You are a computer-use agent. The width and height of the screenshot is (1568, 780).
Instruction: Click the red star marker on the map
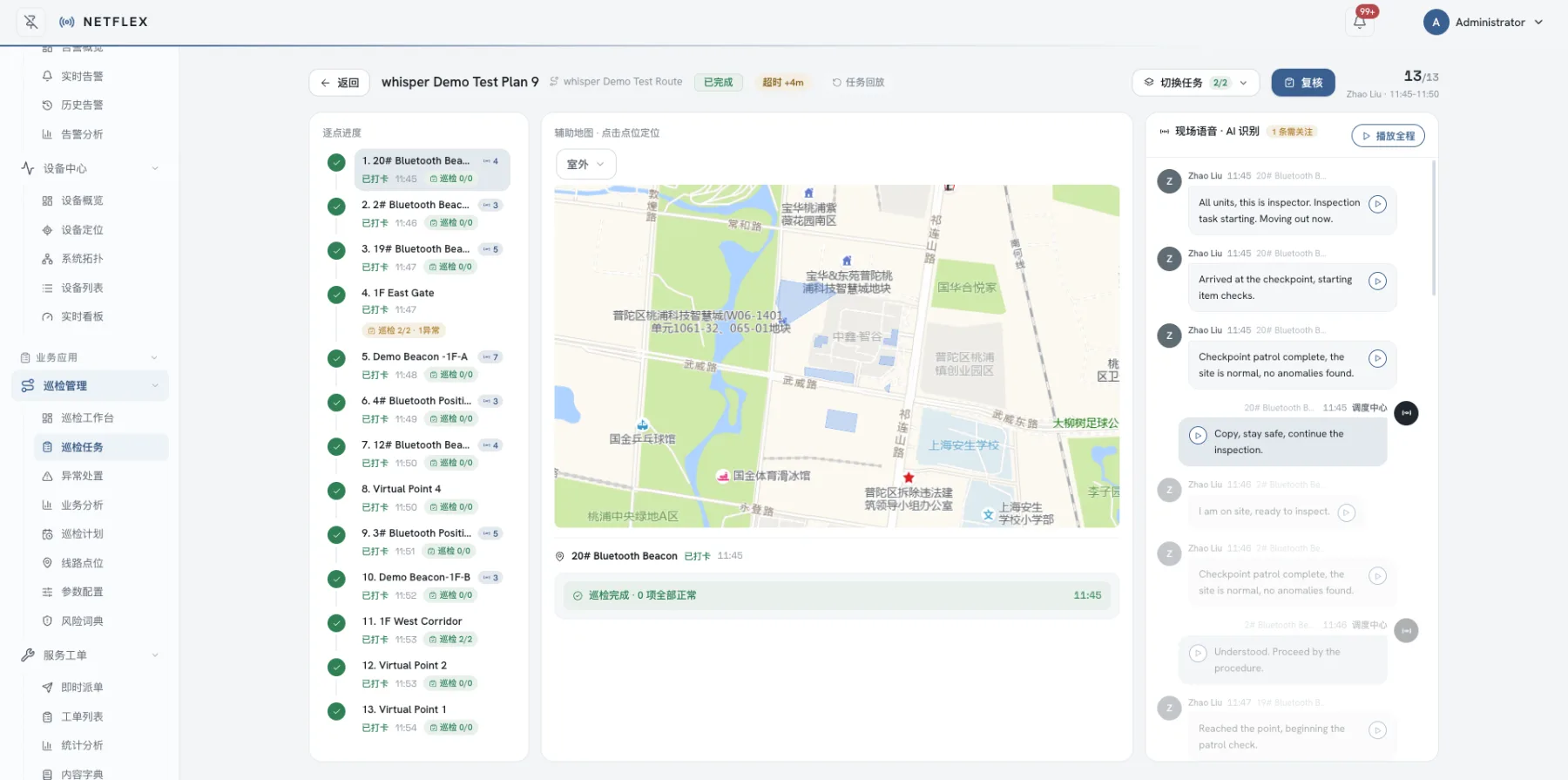point(909,478)
